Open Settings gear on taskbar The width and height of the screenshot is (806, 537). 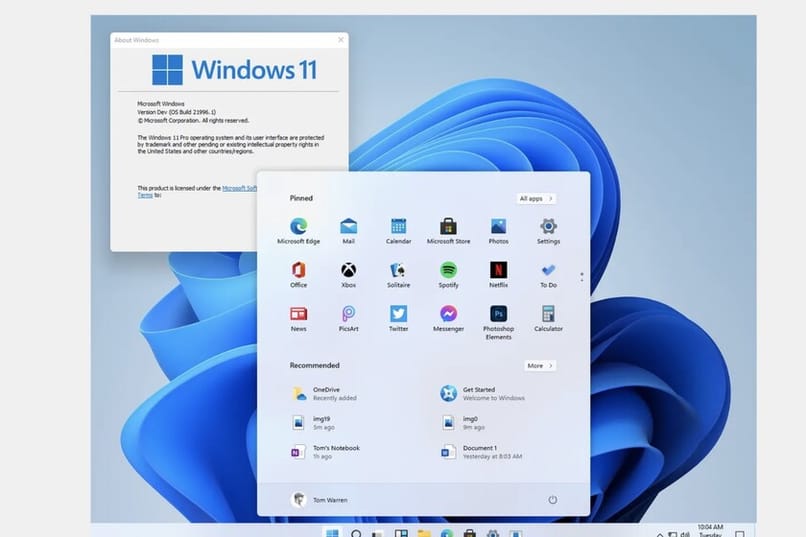point(492,533)
